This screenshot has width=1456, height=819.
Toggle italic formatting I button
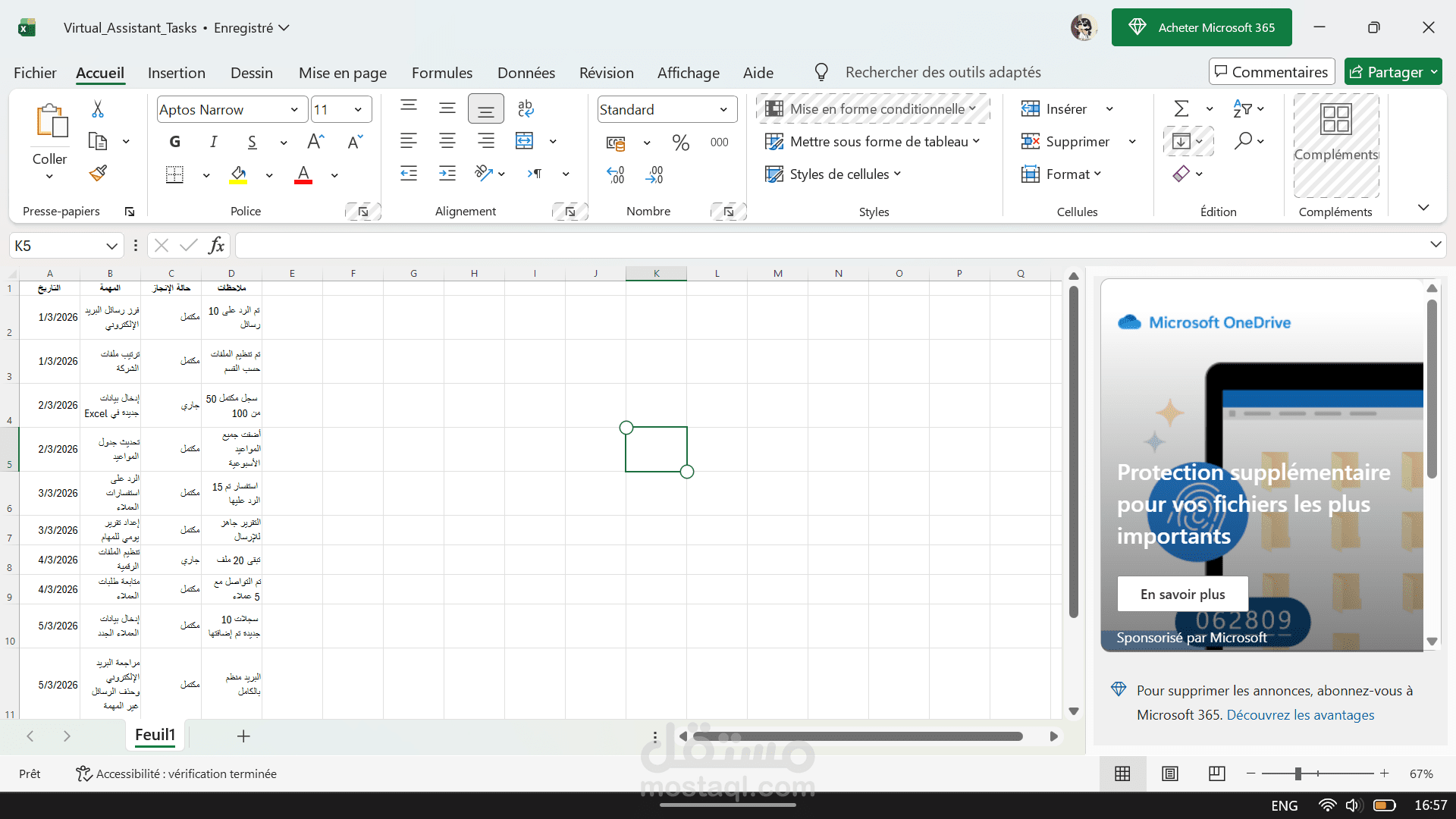click(214, 142)
